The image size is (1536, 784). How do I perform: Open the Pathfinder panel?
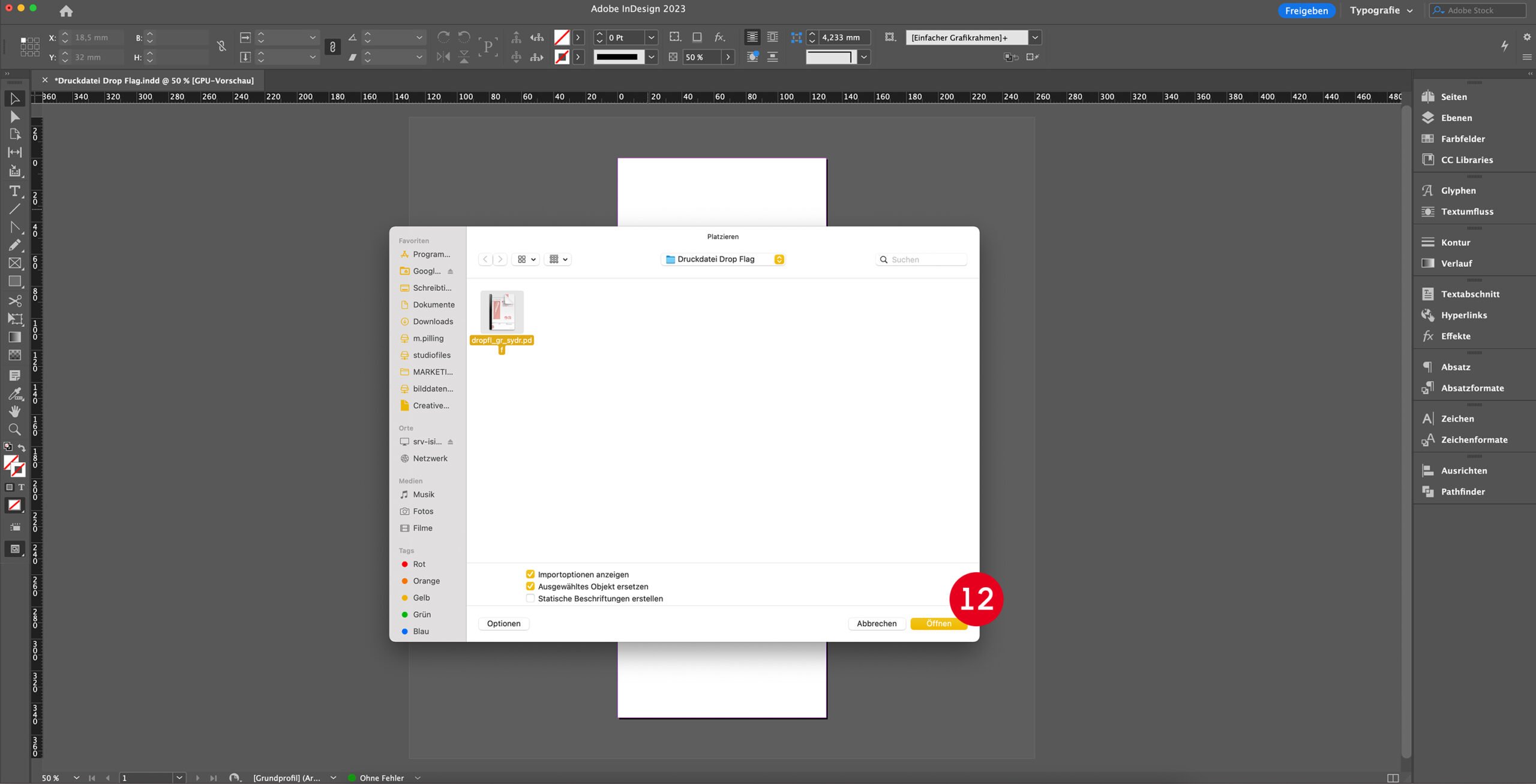(1462, 491)
